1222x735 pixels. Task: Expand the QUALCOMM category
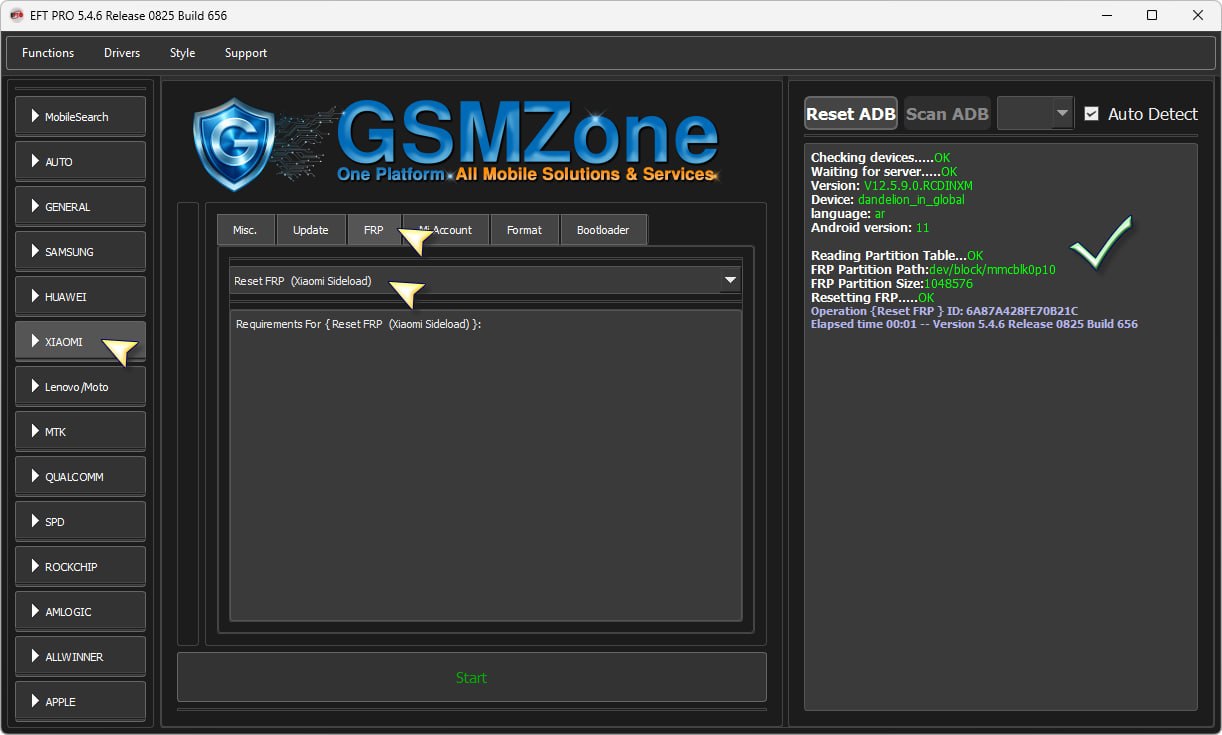[x=80, y=476]
